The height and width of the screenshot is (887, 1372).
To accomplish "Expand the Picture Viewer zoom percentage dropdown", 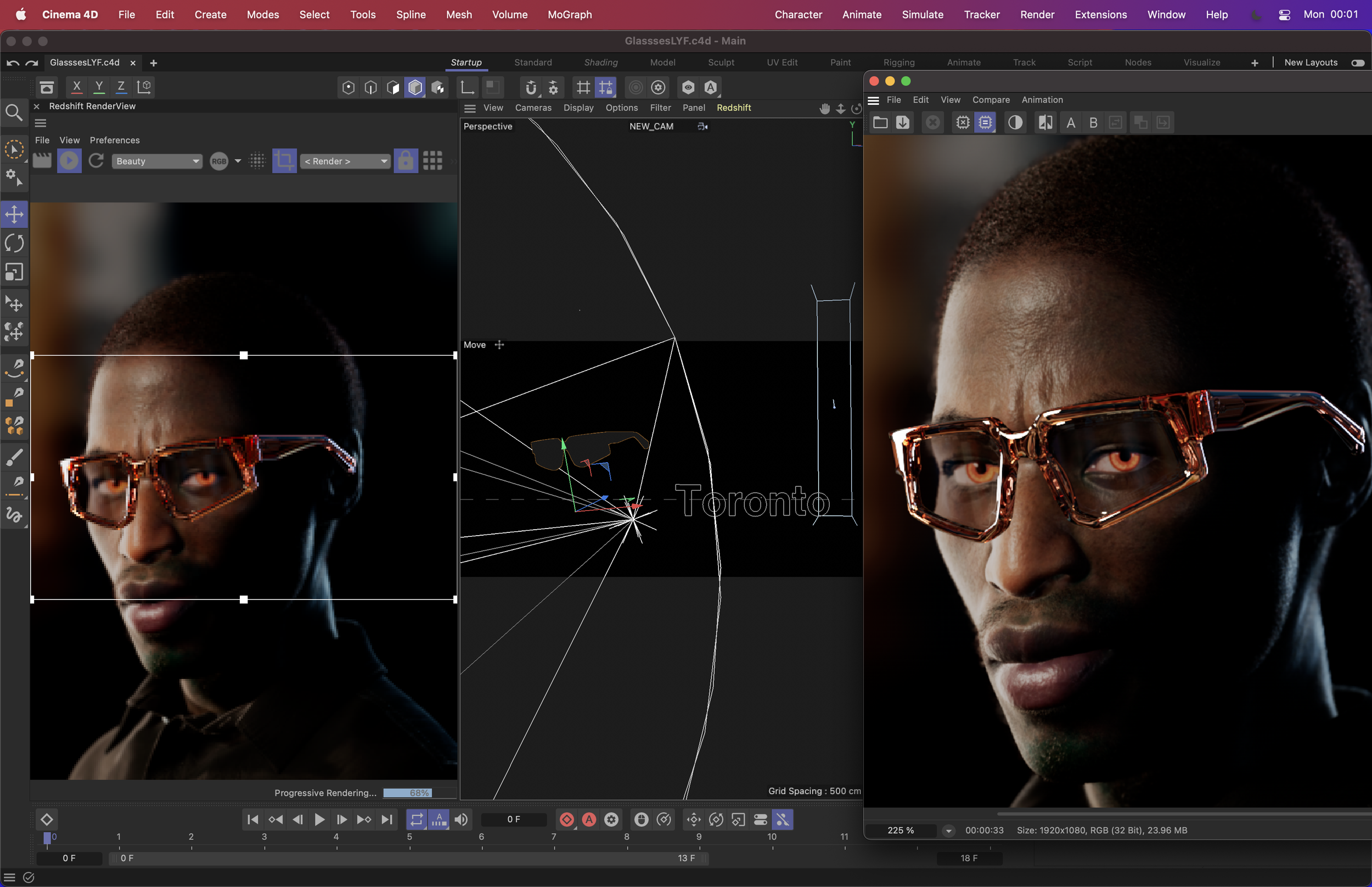I will pos(948,830).
